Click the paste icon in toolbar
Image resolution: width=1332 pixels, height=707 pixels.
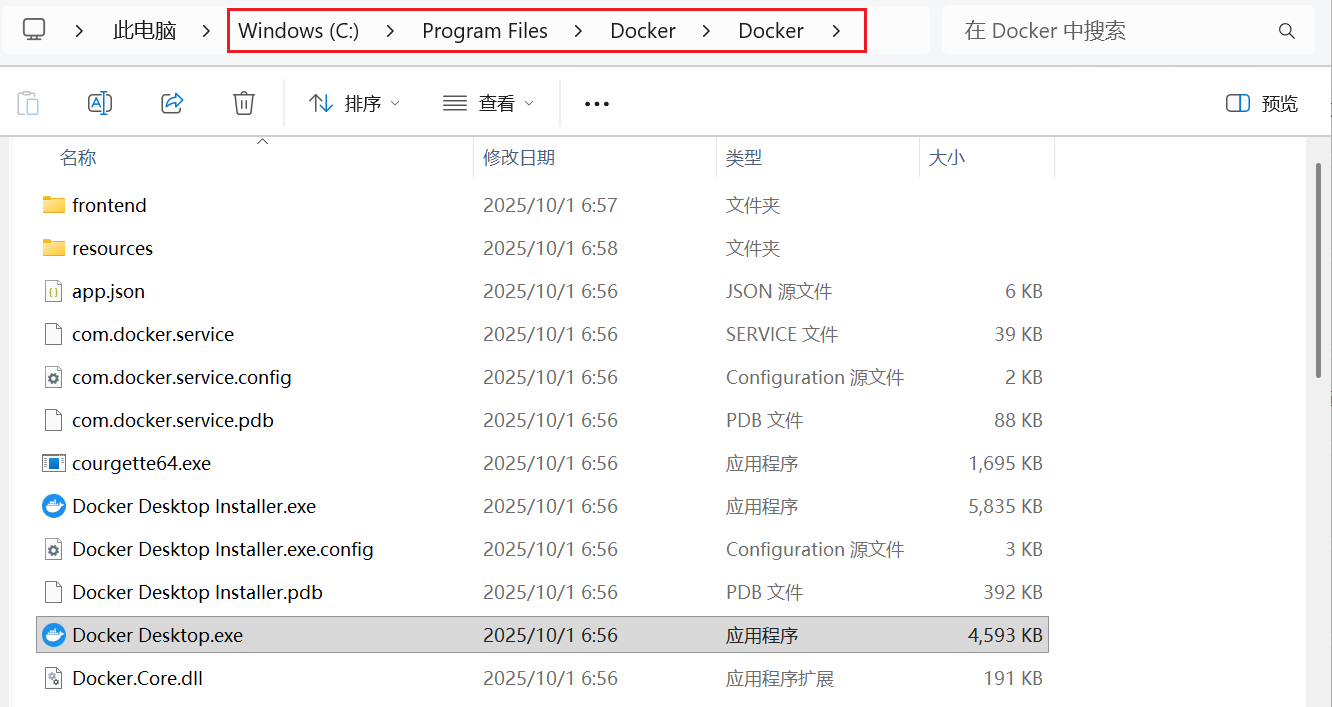coord(29,103)
